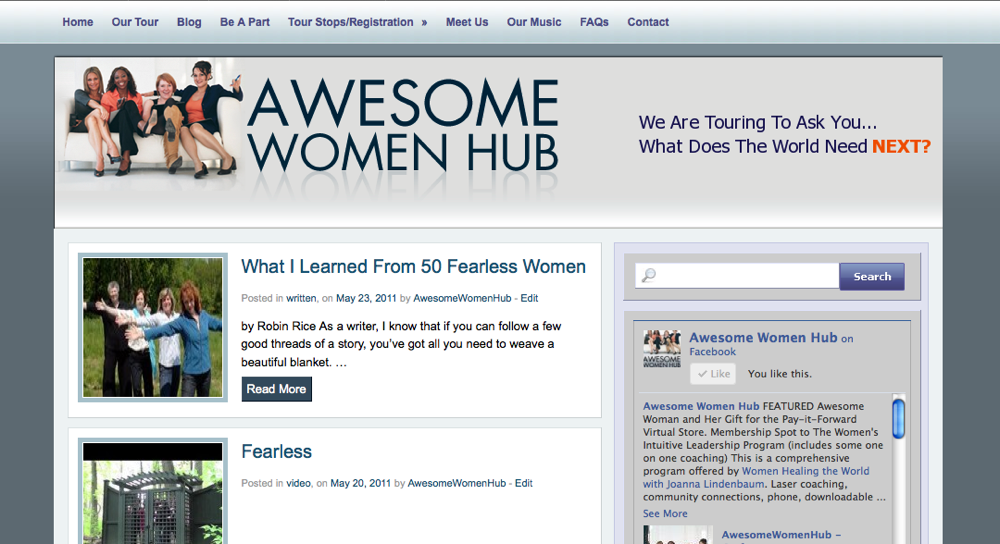This screenshot has height=544, width=1000.
Task: Open the video category link
Action: point(298,483)
